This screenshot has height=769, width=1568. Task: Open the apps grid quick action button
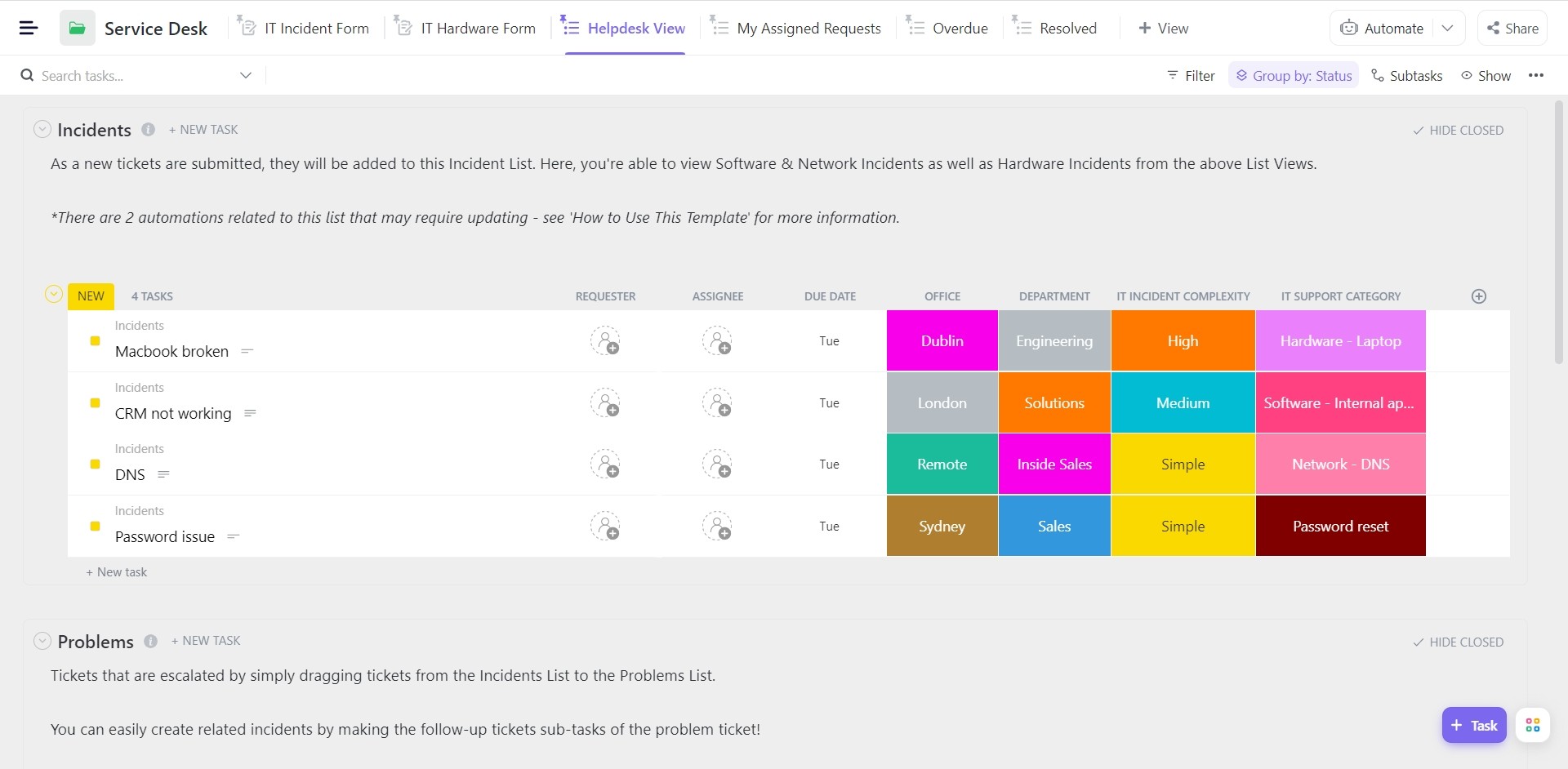1532,725
